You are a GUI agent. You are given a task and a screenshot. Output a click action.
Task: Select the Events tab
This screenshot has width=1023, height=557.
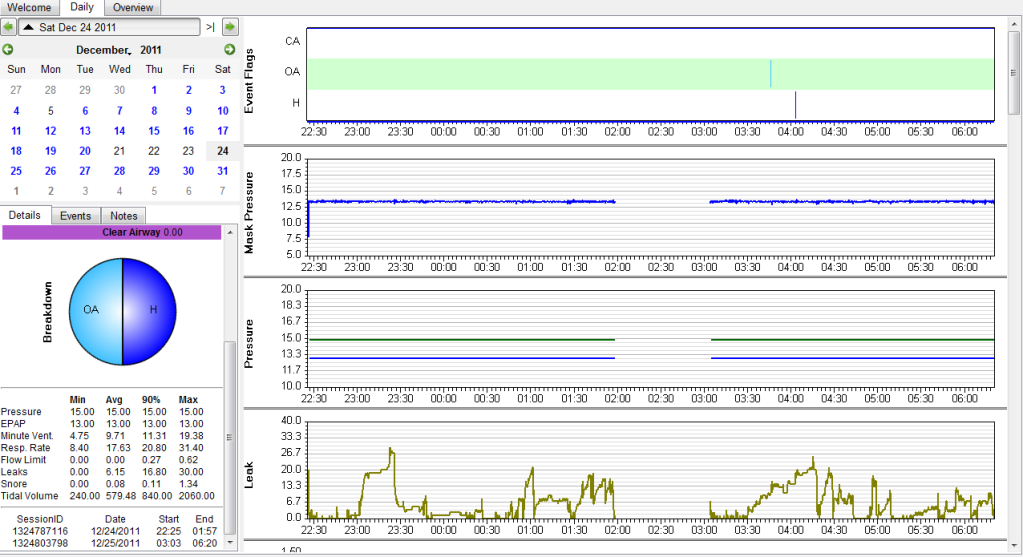tap(75, 215)
